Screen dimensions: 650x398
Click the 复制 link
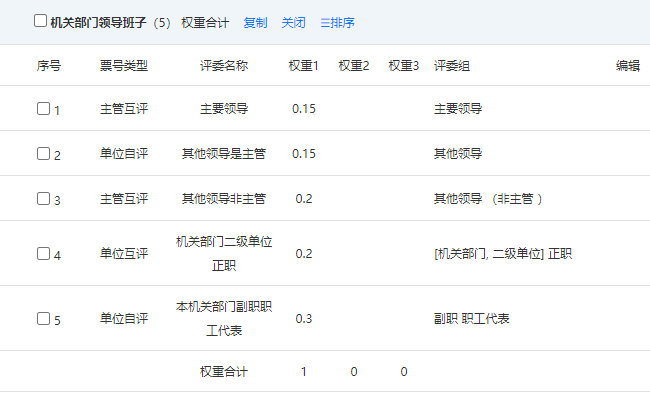(255, 22)
